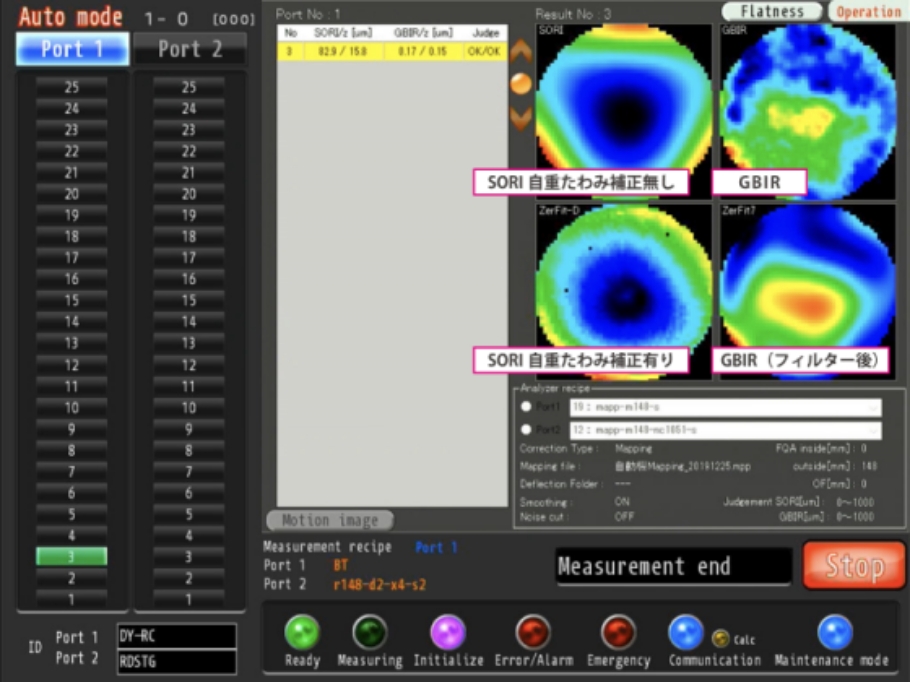Click the small yellow Calc icon
The height and width of the screenshot is (682, 910).
pos(718,637)
